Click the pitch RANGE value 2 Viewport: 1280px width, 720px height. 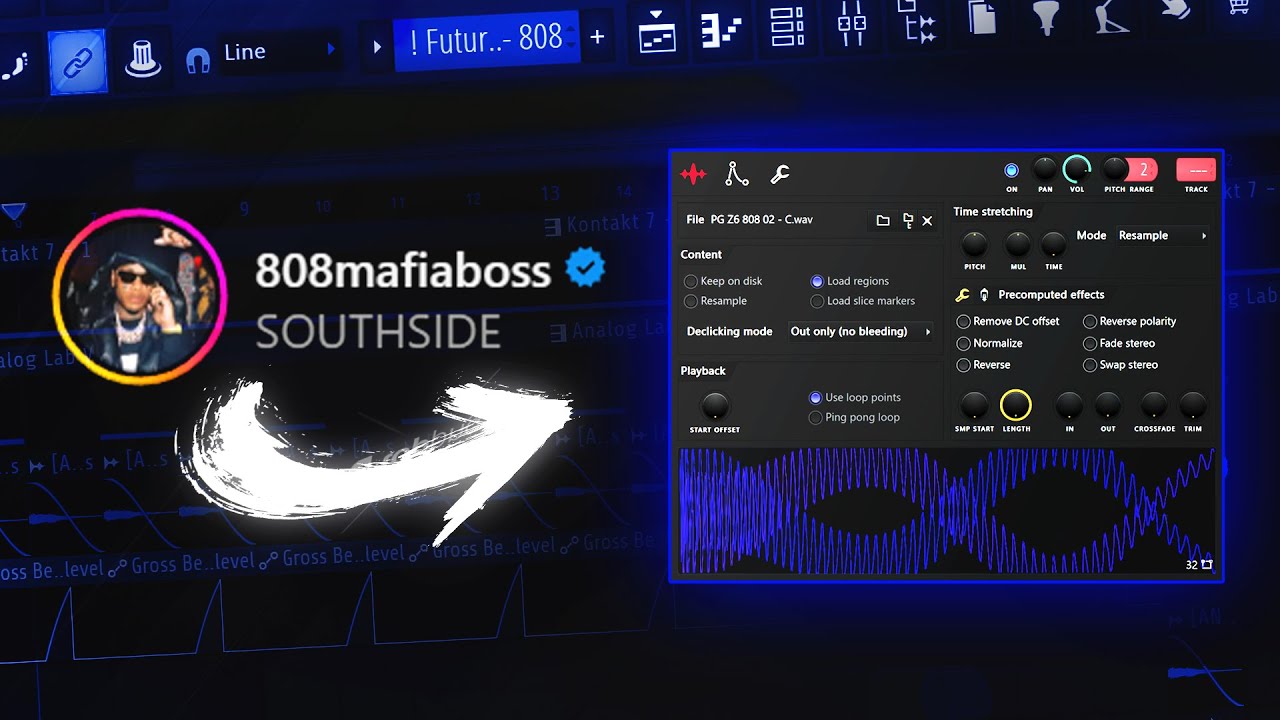coord(1144,169)
